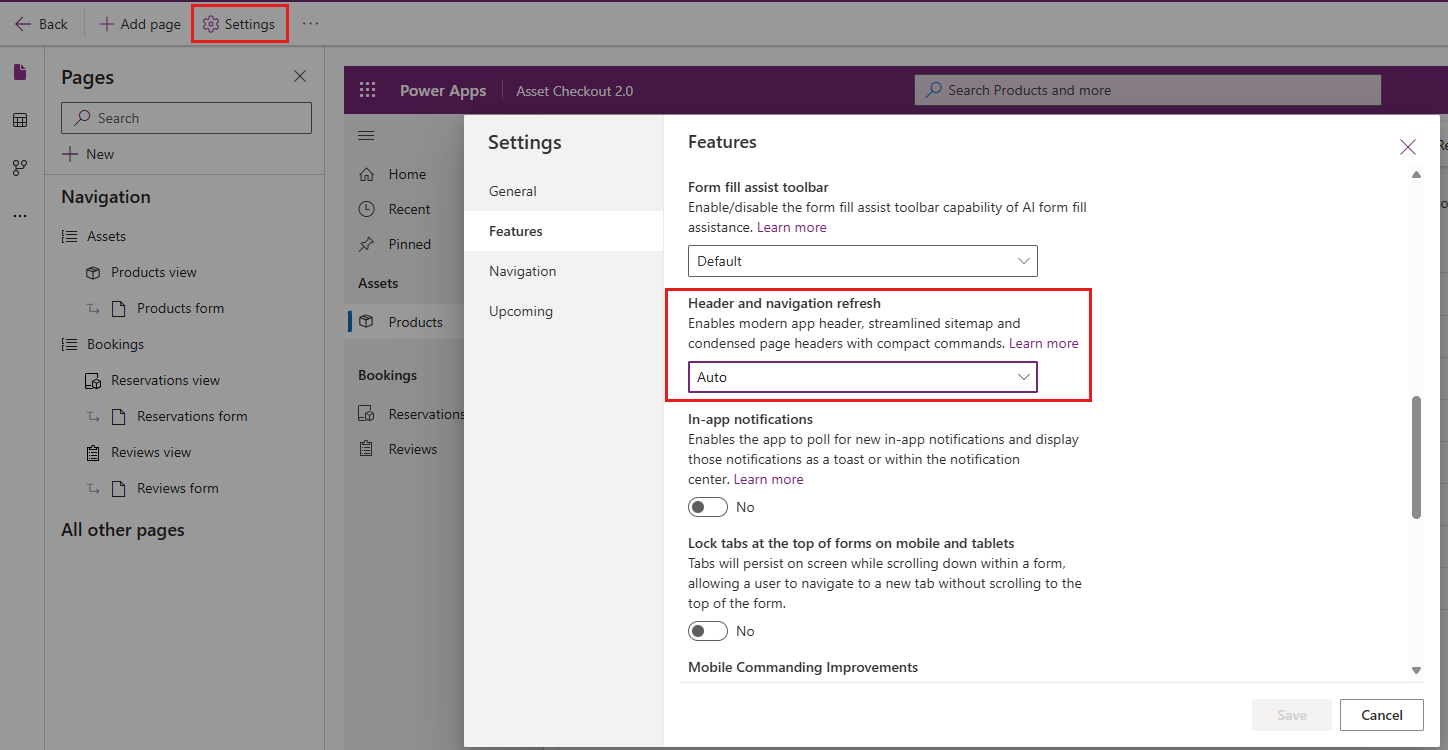Click the Power Apps waffle launcher icon
The width and height of the screenshot is (1448, 750).
tap(367, 90)
